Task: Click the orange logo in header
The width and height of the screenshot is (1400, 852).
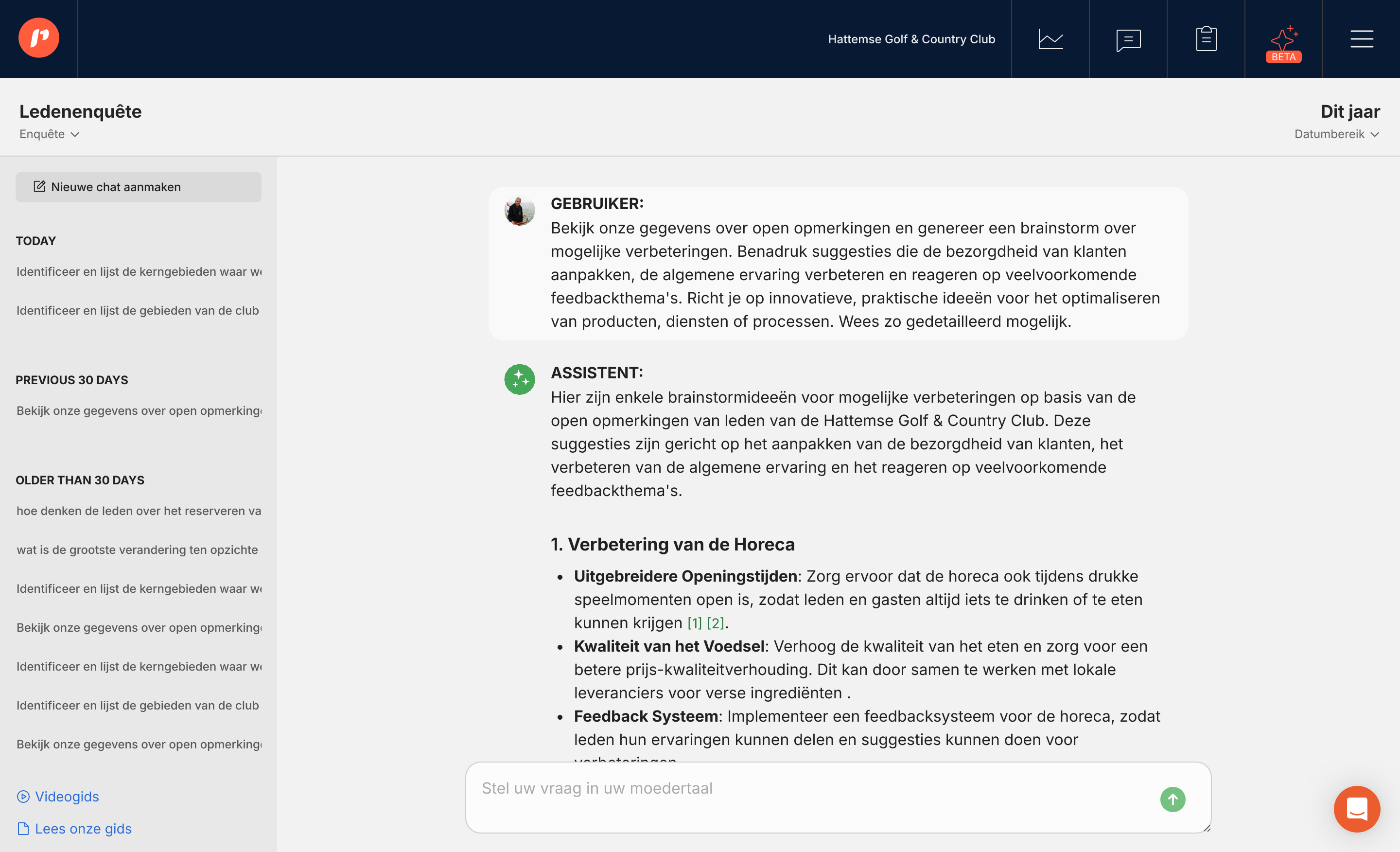Action: (x=38, y=37)
